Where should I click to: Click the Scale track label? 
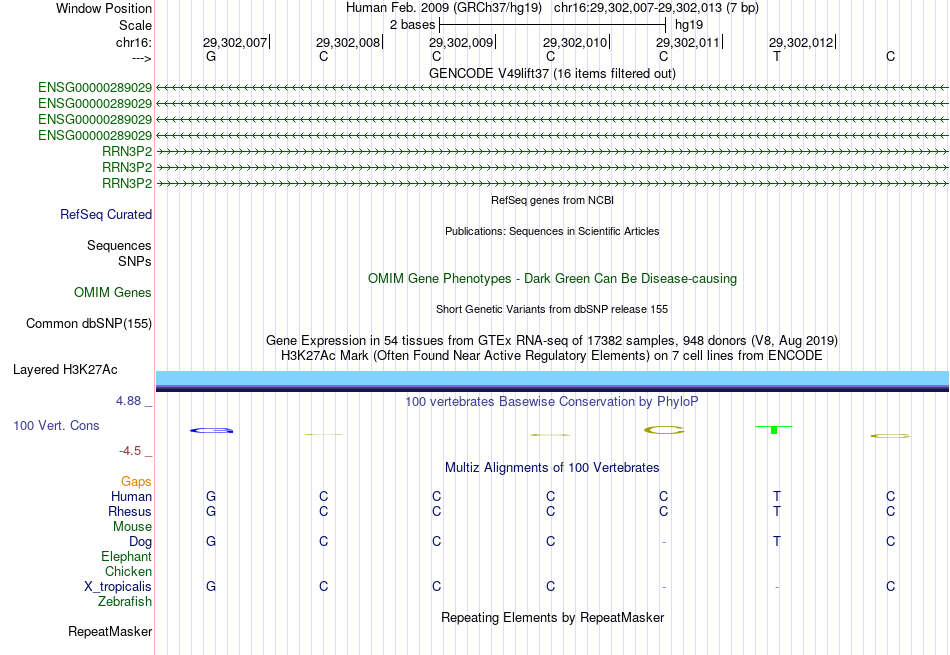pos(135,25)
